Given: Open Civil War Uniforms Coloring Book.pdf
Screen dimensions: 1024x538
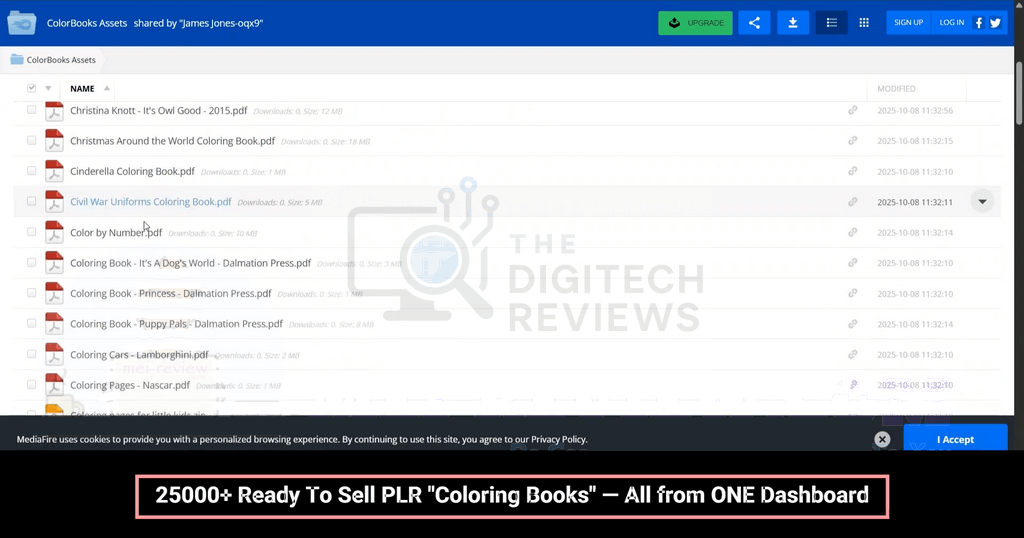Looking at the screenshot, I should click(151, 202).
